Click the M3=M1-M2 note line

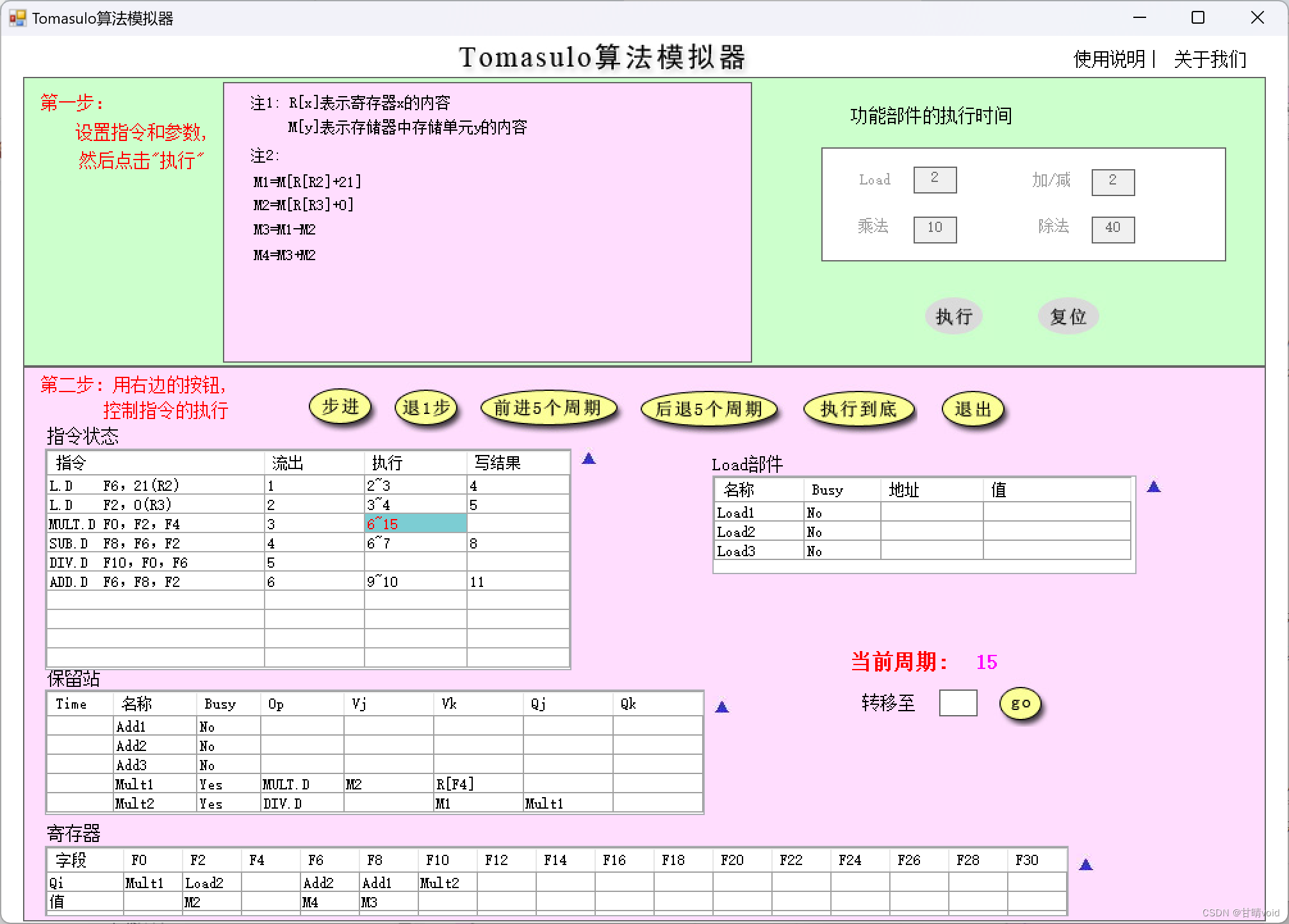pyautogui.click(x=284, y=229)
